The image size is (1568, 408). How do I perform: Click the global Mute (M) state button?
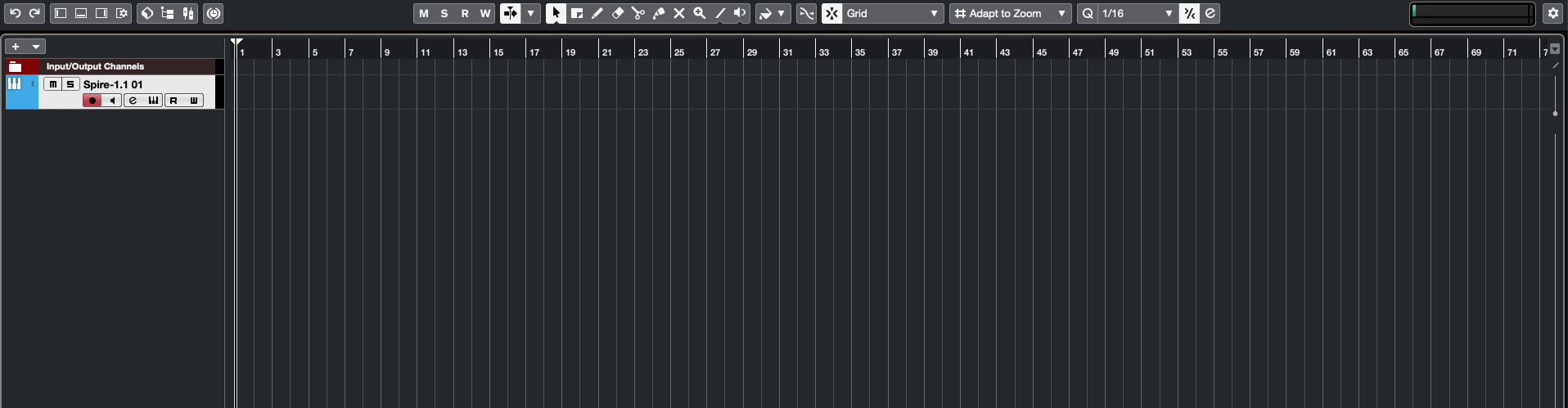[424, 13]
